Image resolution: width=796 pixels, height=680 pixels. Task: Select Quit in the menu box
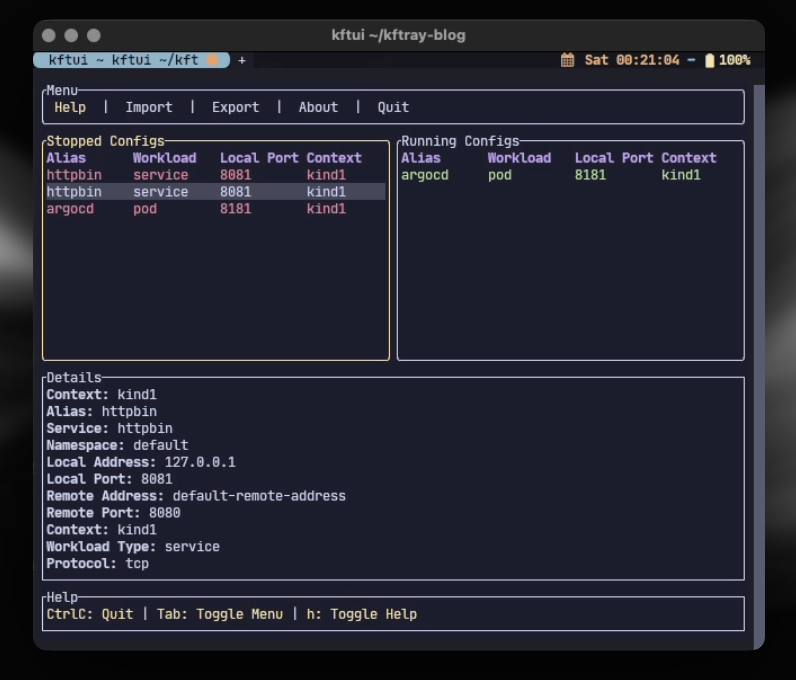(x=393, y=107)
